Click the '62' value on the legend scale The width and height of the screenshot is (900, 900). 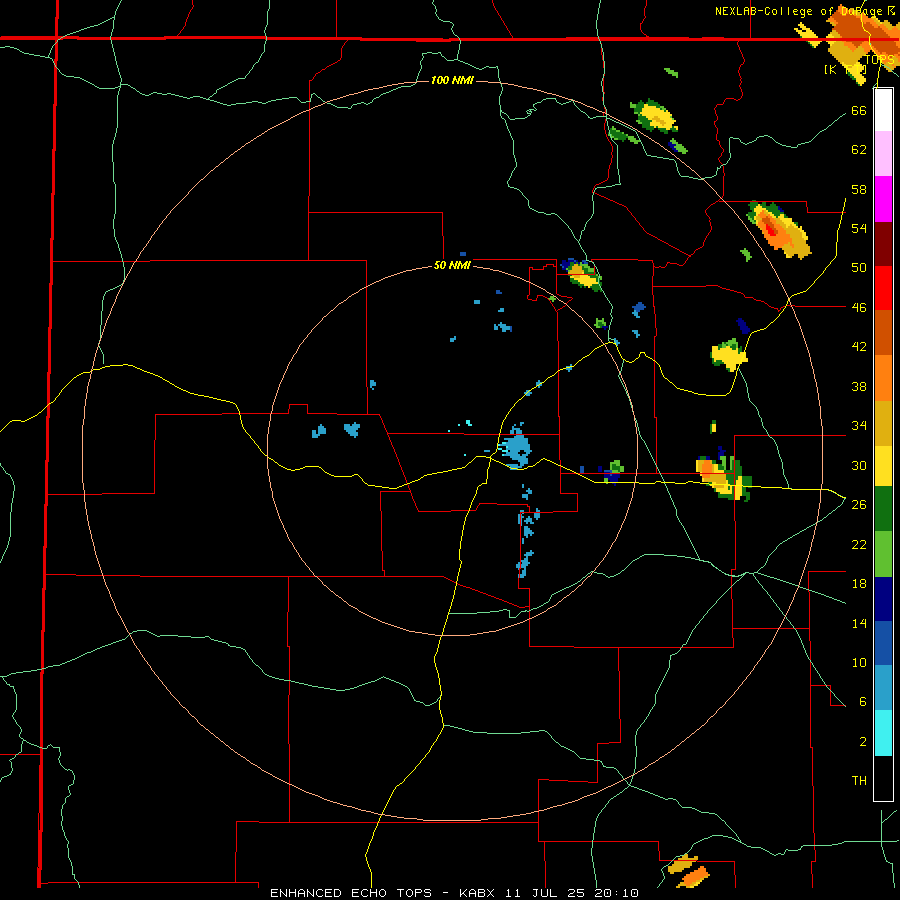tap(859, 150)
